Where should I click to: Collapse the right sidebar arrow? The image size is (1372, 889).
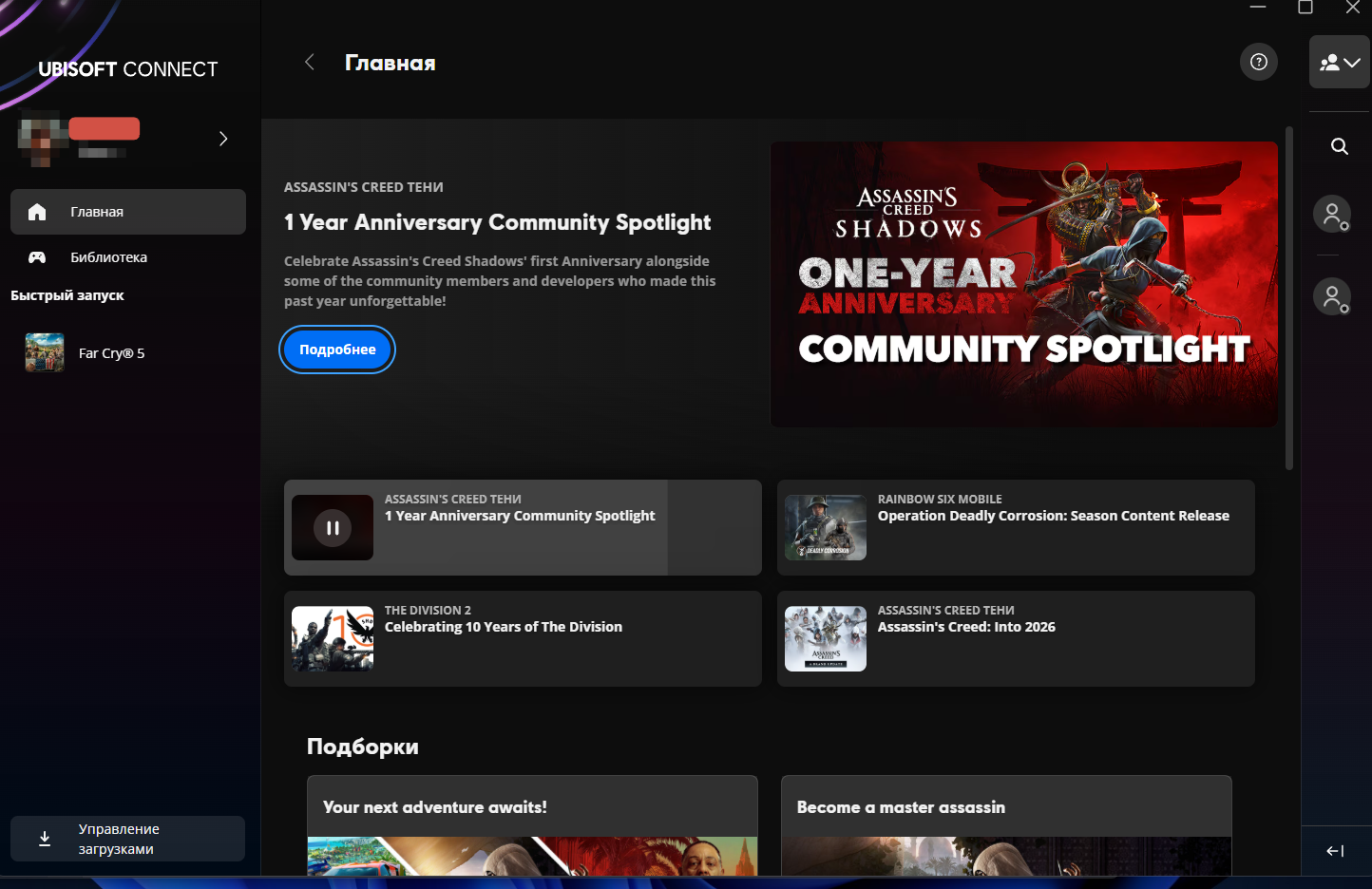click(x=1335, y=851)
